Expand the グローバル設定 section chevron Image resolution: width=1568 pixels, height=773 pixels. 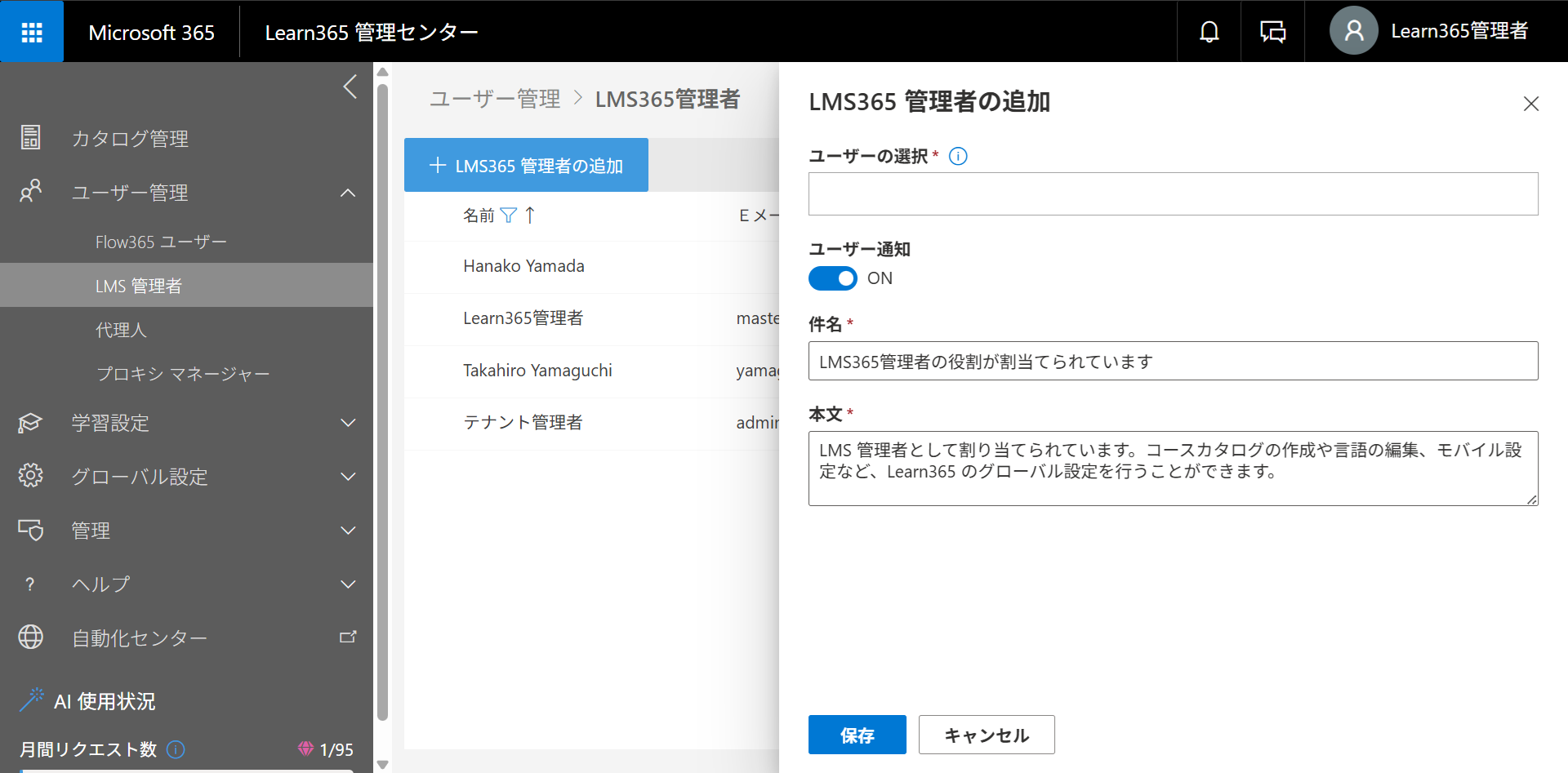(348, 477)
